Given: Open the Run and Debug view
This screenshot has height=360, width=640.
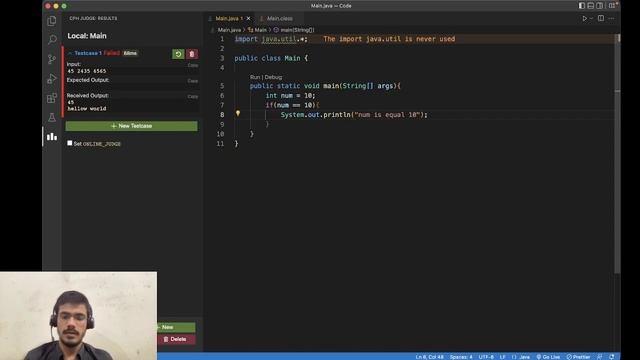Looking at the screenshot, I should 52,78.
